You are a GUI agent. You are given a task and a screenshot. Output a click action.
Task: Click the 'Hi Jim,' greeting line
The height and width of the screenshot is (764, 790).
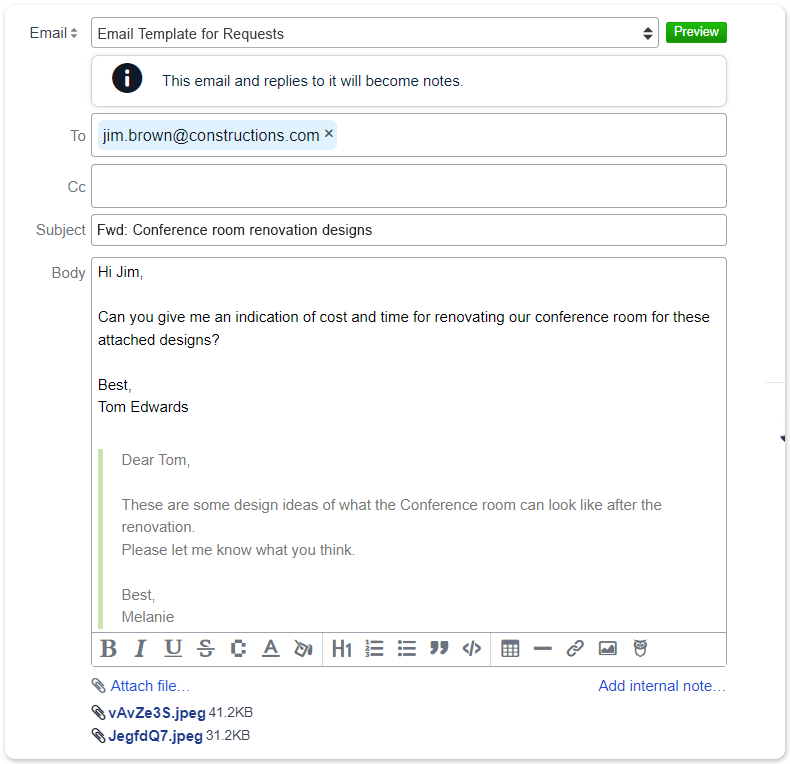coord(120,272)
